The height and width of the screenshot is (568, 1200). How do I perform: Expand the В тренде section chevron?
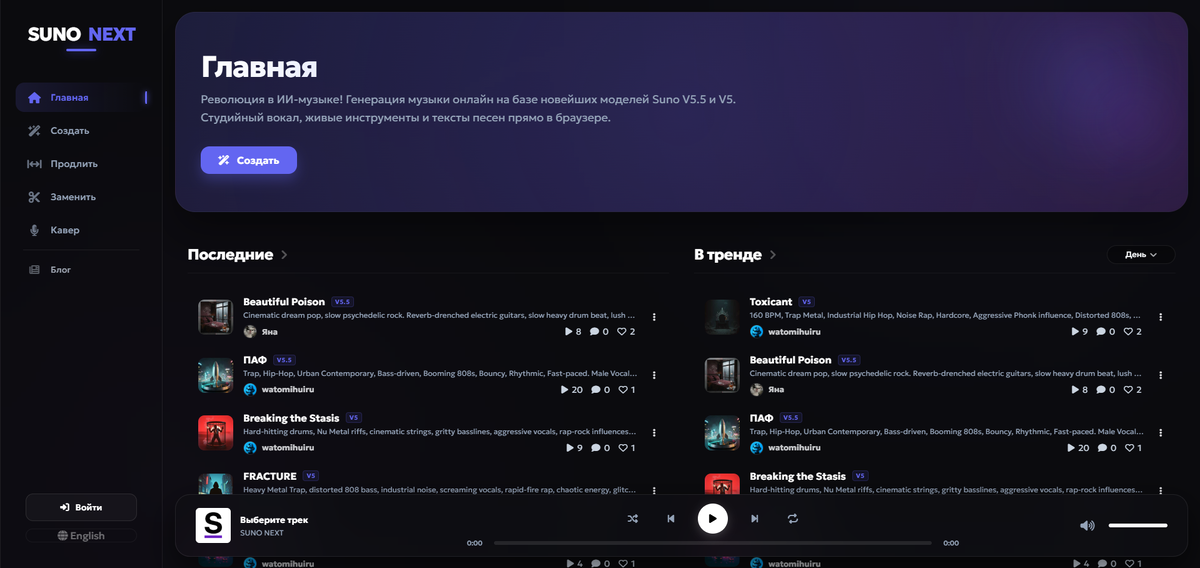[x=773, y=255]
